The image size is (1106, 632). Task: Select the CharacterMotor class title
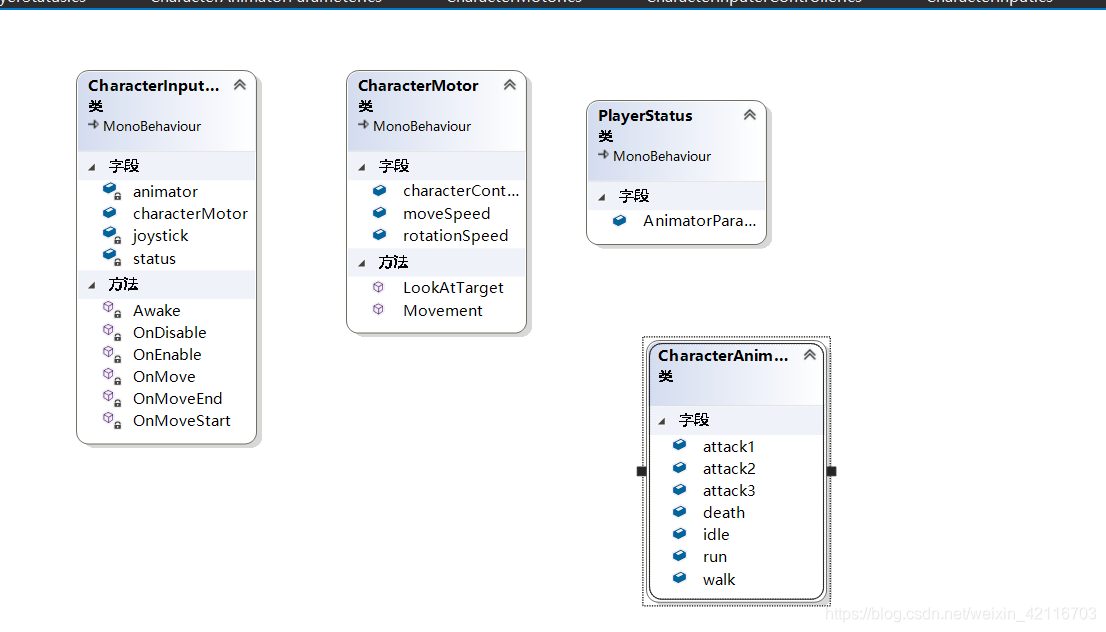click(418, 85)
